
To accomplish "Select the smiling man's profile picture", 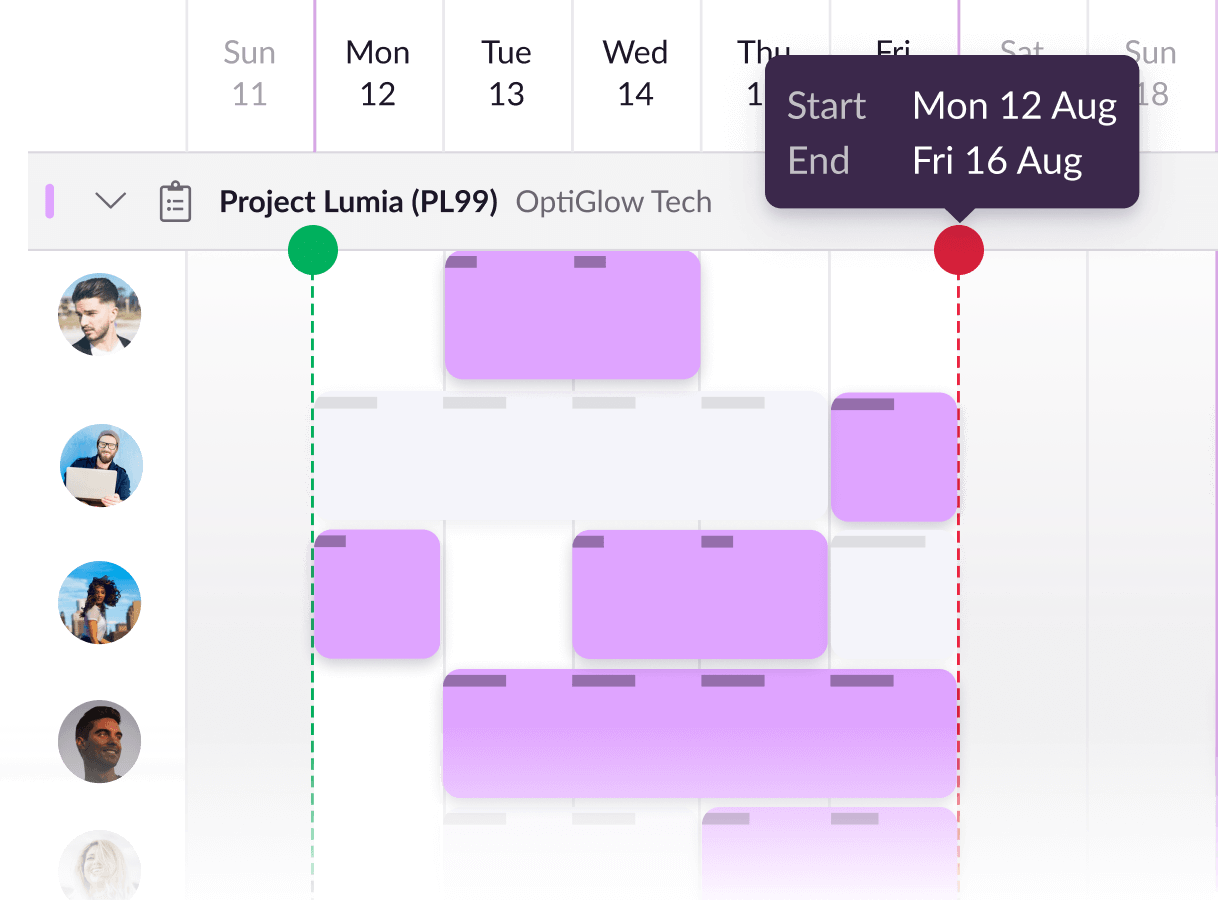I will (x=100, y=741).
